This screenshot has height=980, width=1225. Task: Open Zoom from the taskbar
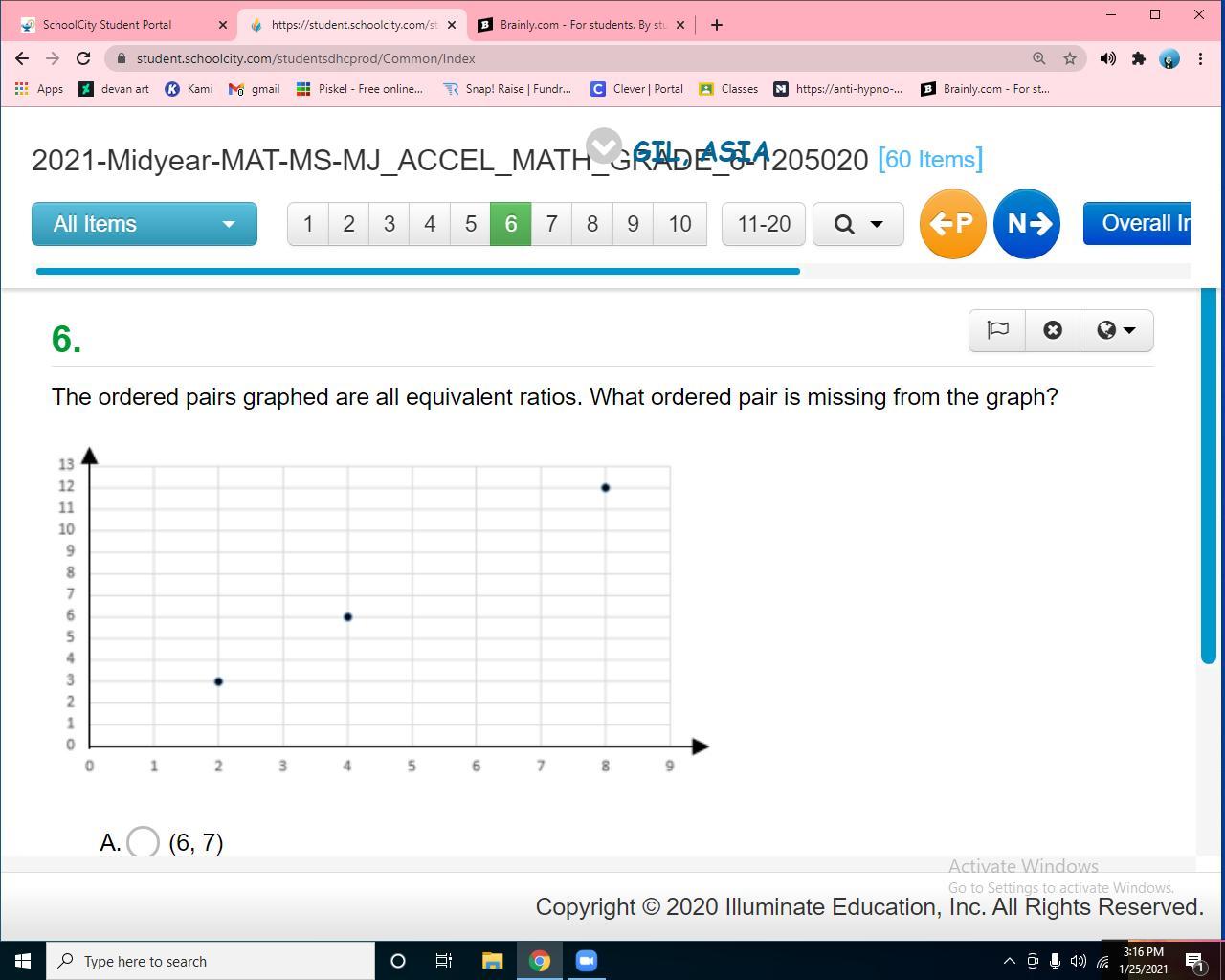(587, 961)
